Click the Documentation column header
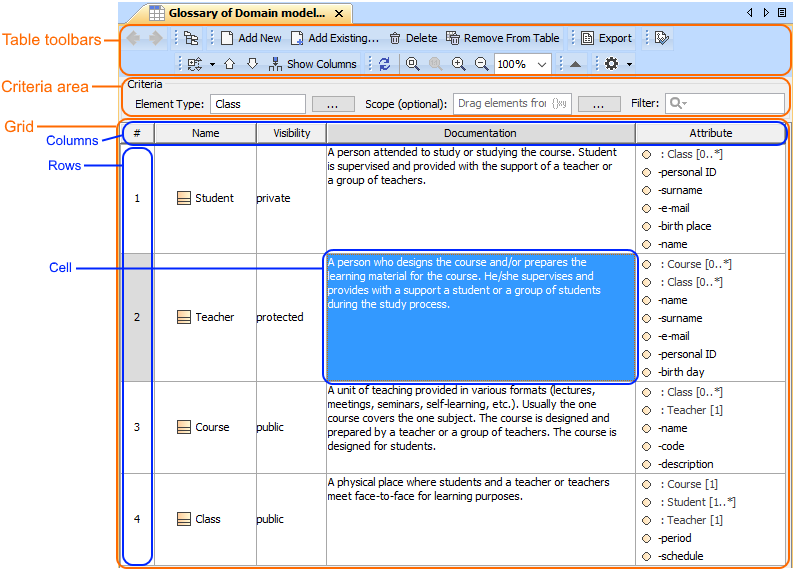This screenshot has height=572, width=795. tap(480, 133)
